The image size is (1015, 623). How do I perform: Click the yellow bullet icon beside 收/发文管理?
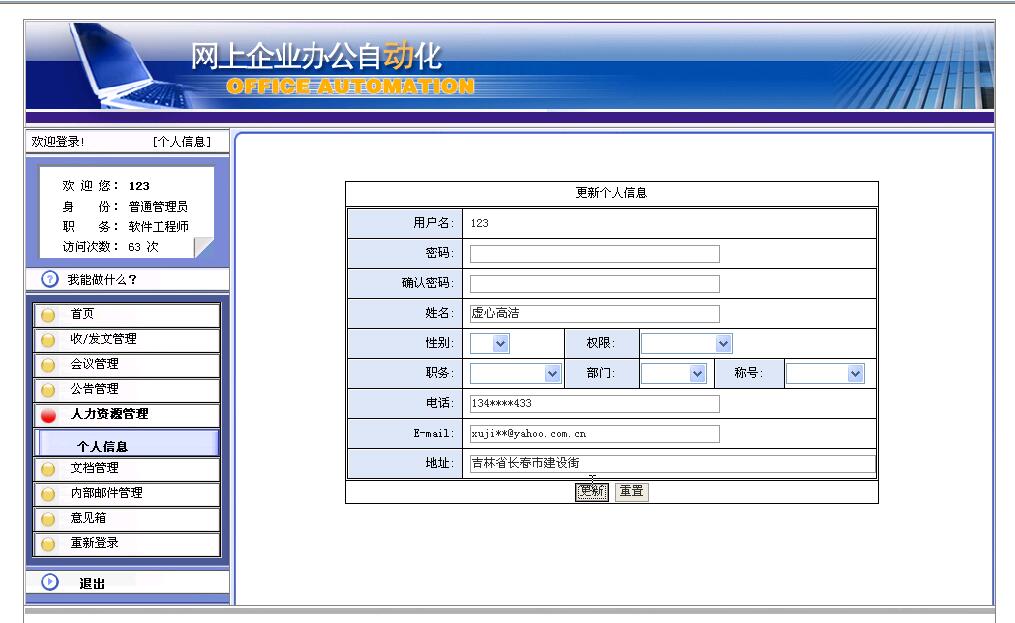(47, 340)
